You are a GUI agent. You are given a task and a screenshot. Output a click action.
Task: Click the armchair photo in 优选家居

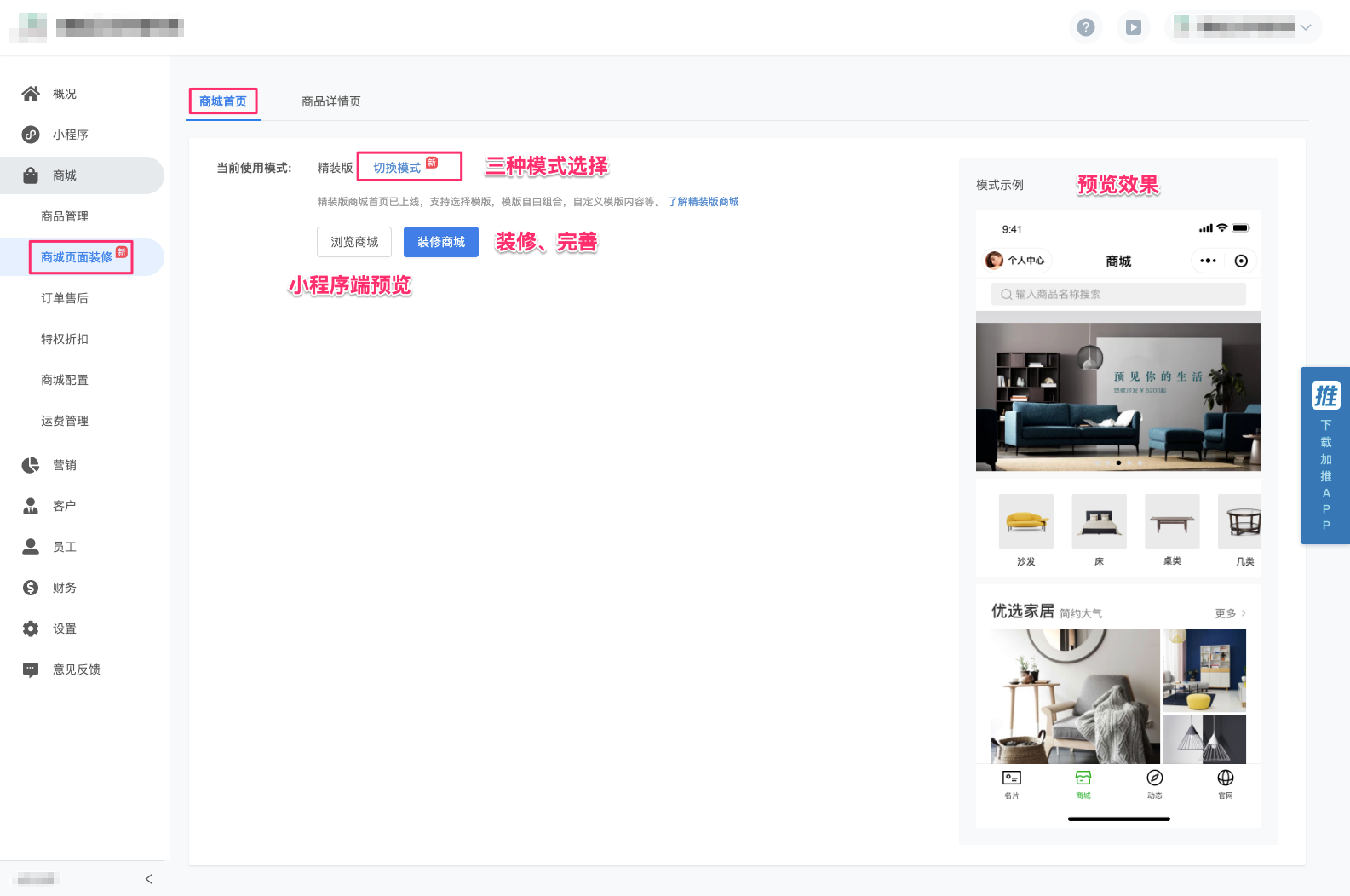point(1076,697)
